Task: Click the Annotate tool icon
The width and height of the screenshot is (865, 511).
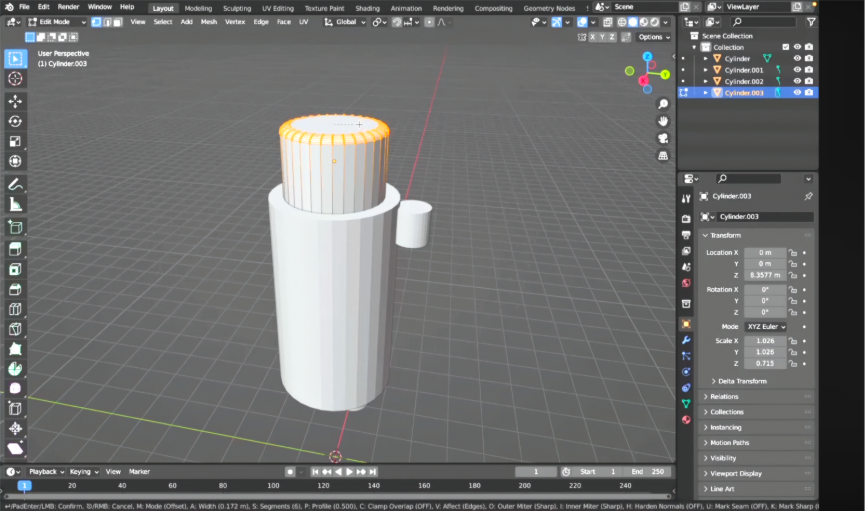Action: tap(15, 184)
